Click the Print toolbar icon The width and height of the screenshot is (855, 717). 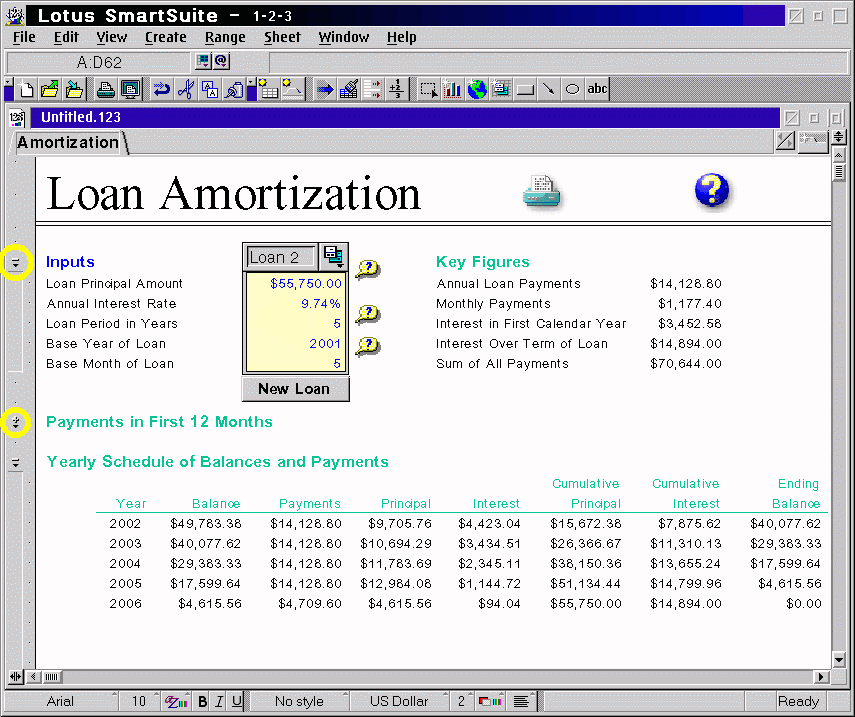pos(105,89)
